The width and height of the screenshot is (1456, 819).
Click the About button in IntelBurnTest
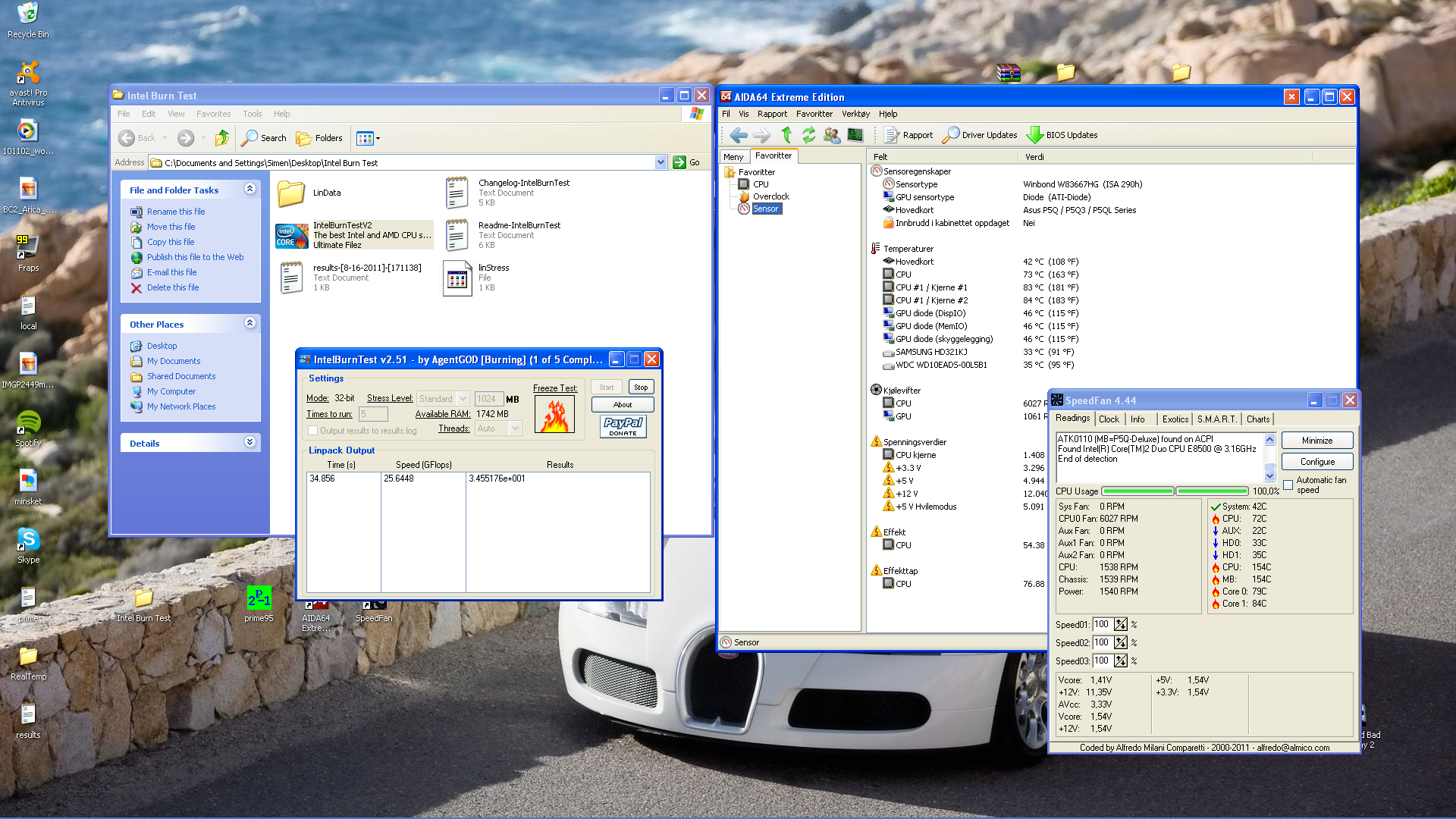(623, 405)
